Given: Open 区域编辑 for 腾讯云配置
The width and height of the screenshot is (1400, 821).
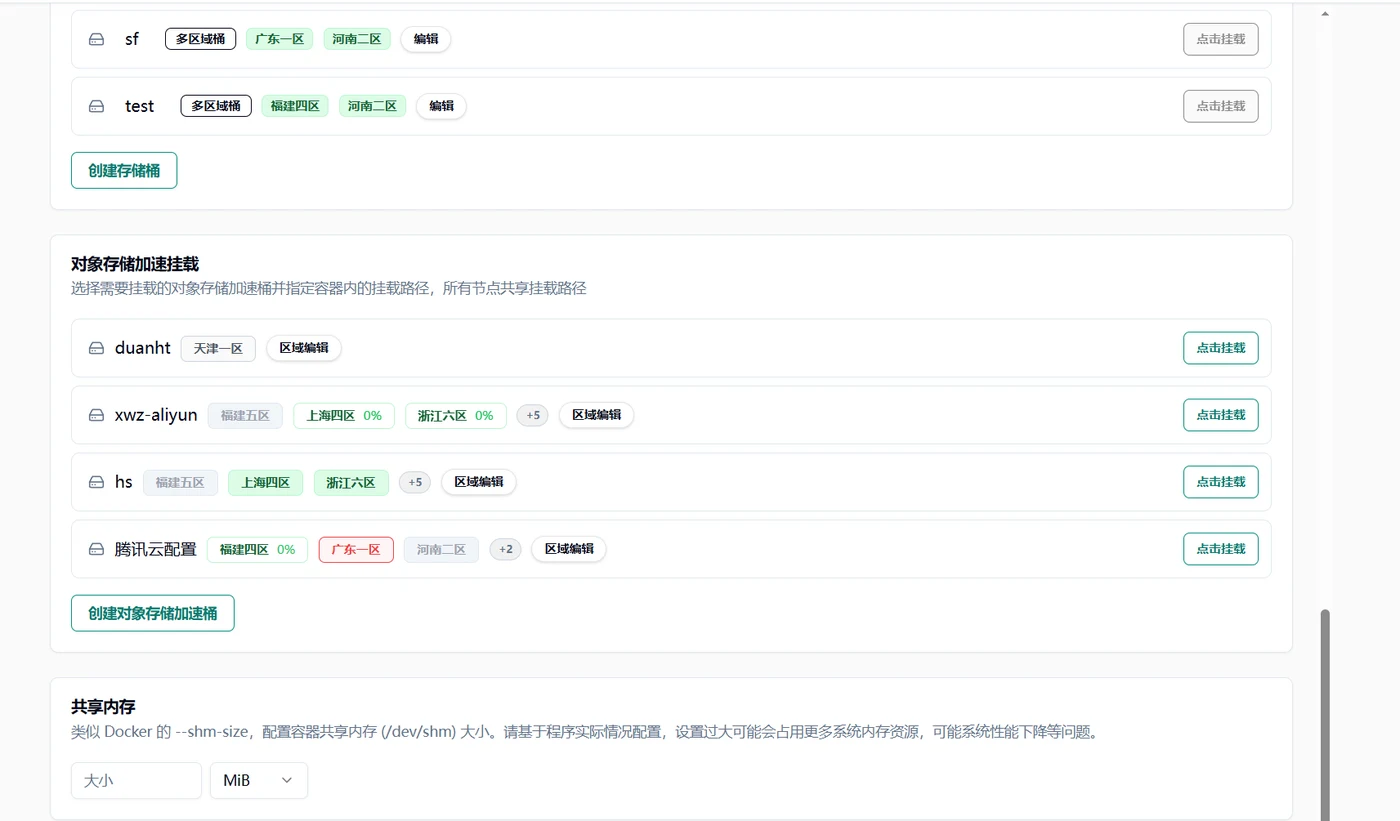Looking at the screenshot, I should (x=569, y=549).
